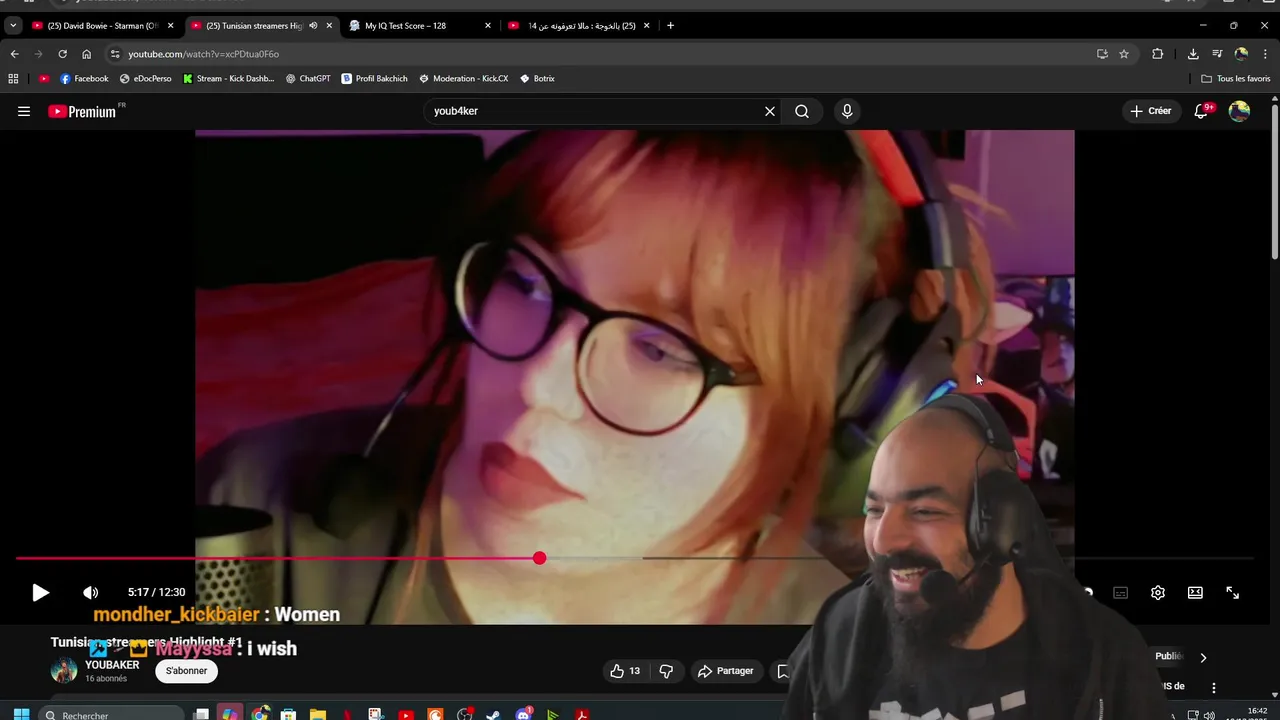Mute the Tunisian streamers tab audio
The width and height of the screenshot is (1280, 720).
point(313,26)
